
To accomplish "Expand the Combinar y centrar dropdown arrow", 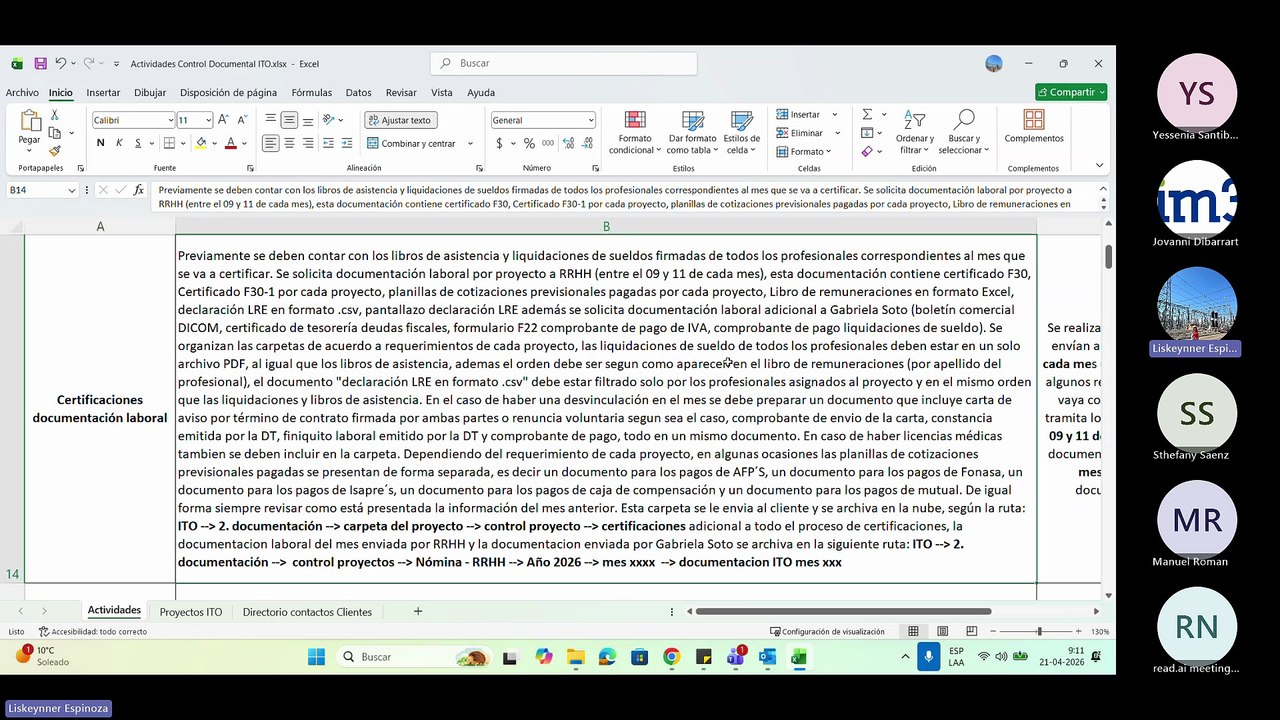I will click(470, 143).
